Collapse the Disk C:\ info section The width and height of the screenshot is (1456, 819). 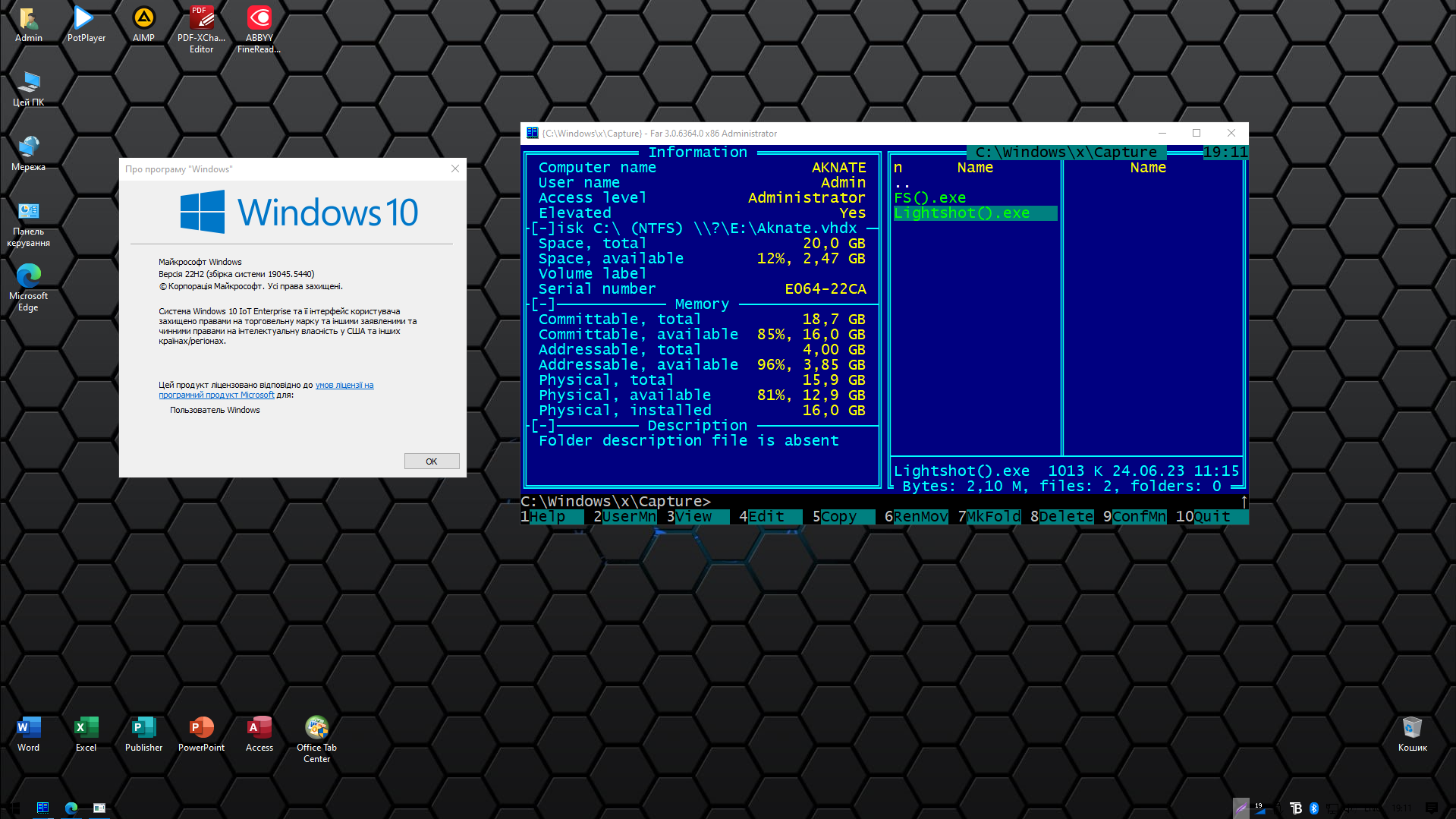click(543, 228)
